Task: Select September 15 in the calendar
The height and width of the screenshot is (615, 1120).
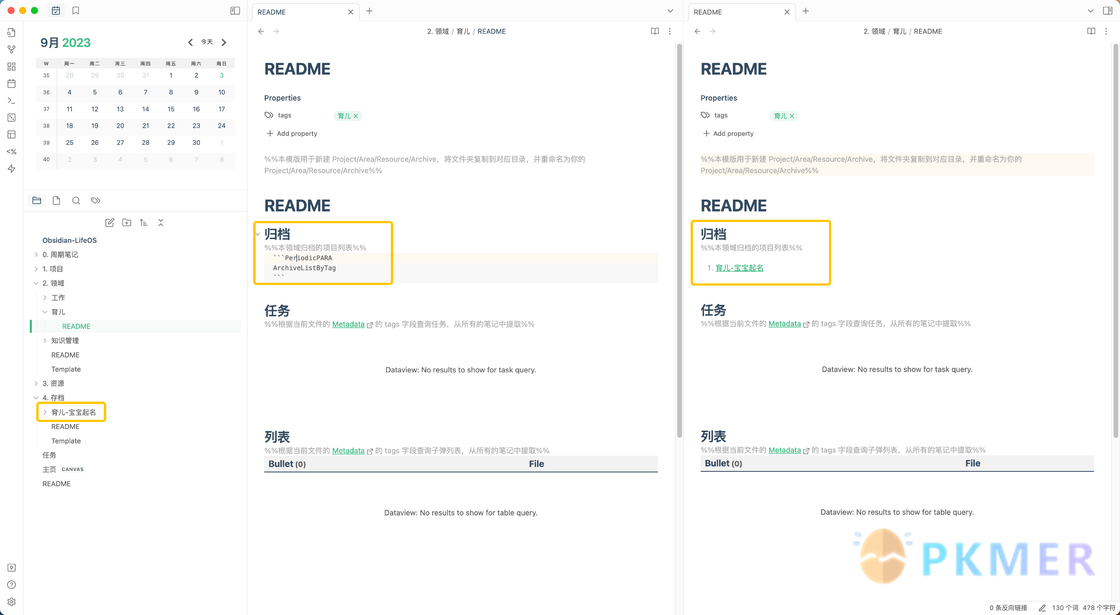Action: 171,109
